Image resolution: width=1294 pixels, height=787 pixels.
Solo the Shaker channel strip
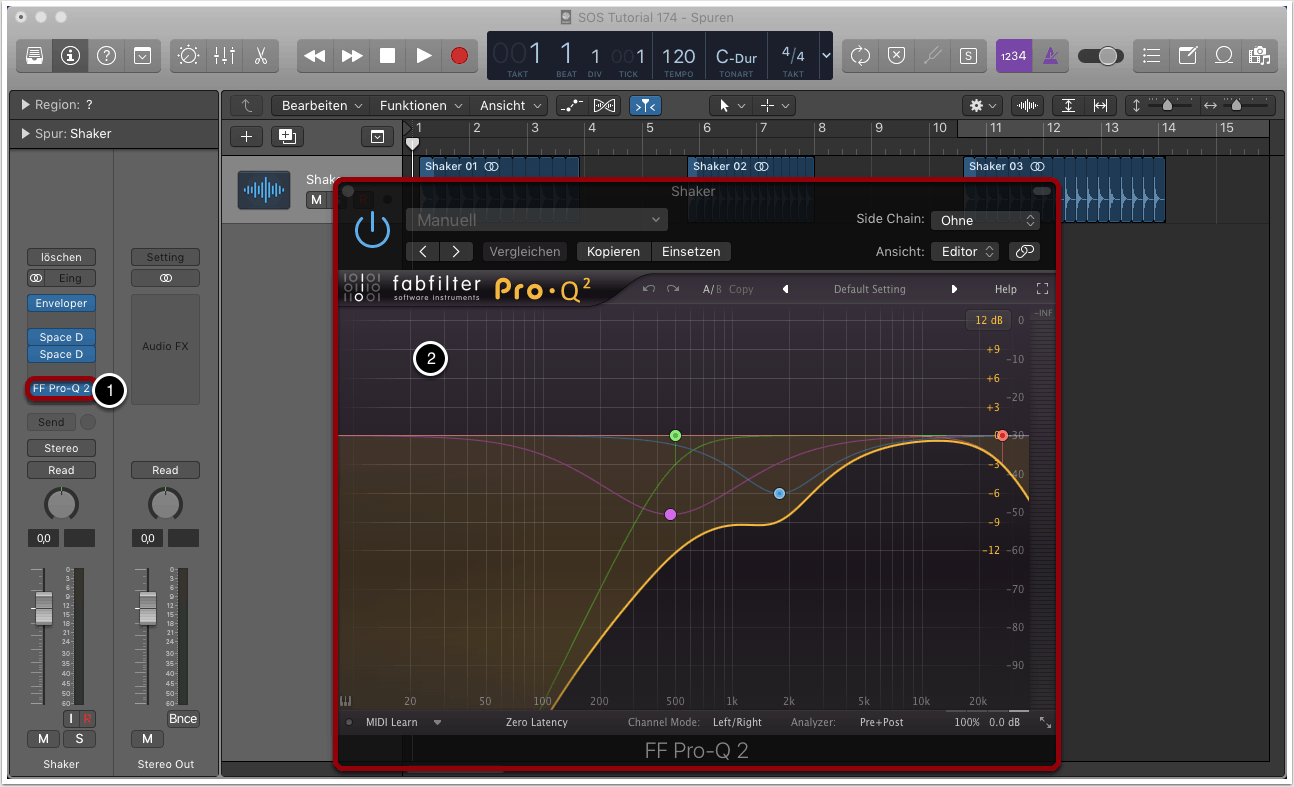coord(79,739)
